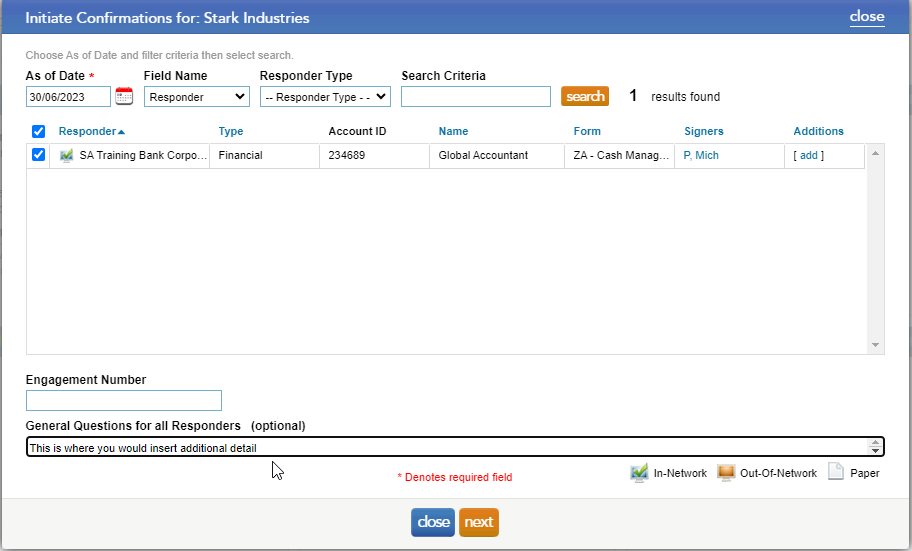
Task: Focus the As of Date input field
Action: click(x=68, y=97)
